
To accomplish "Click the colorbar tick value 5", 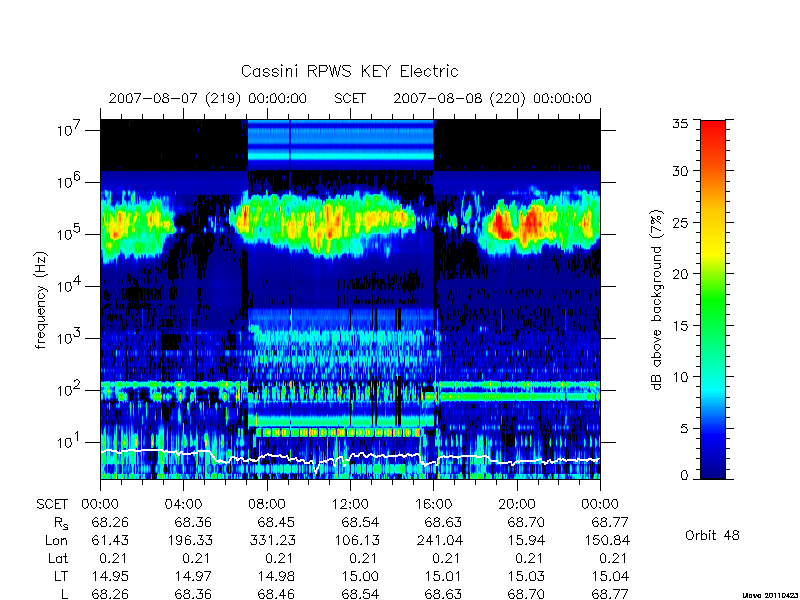I will 684,429.
